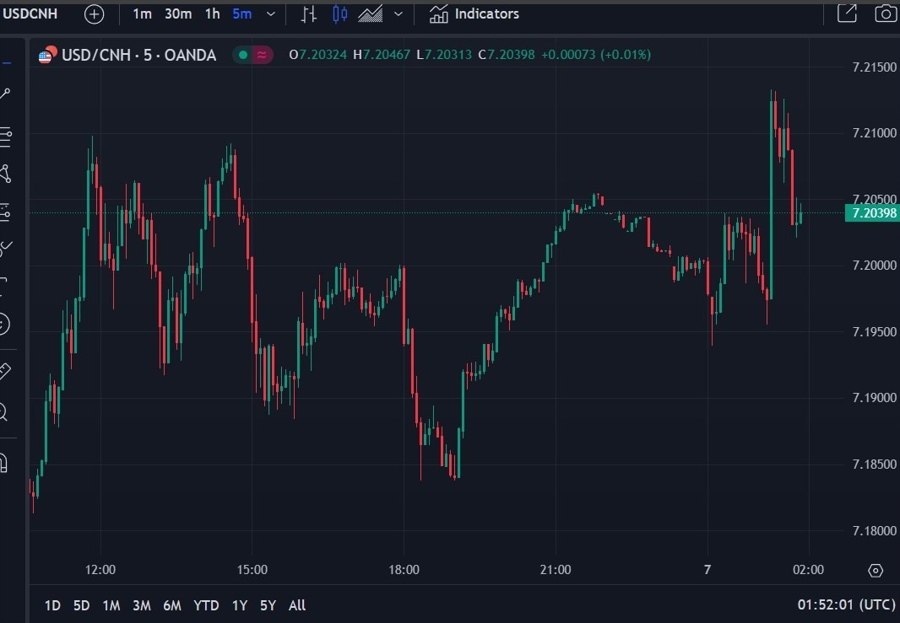Select the ruler measure tool
900x623 pixels.
coord(5,371)
